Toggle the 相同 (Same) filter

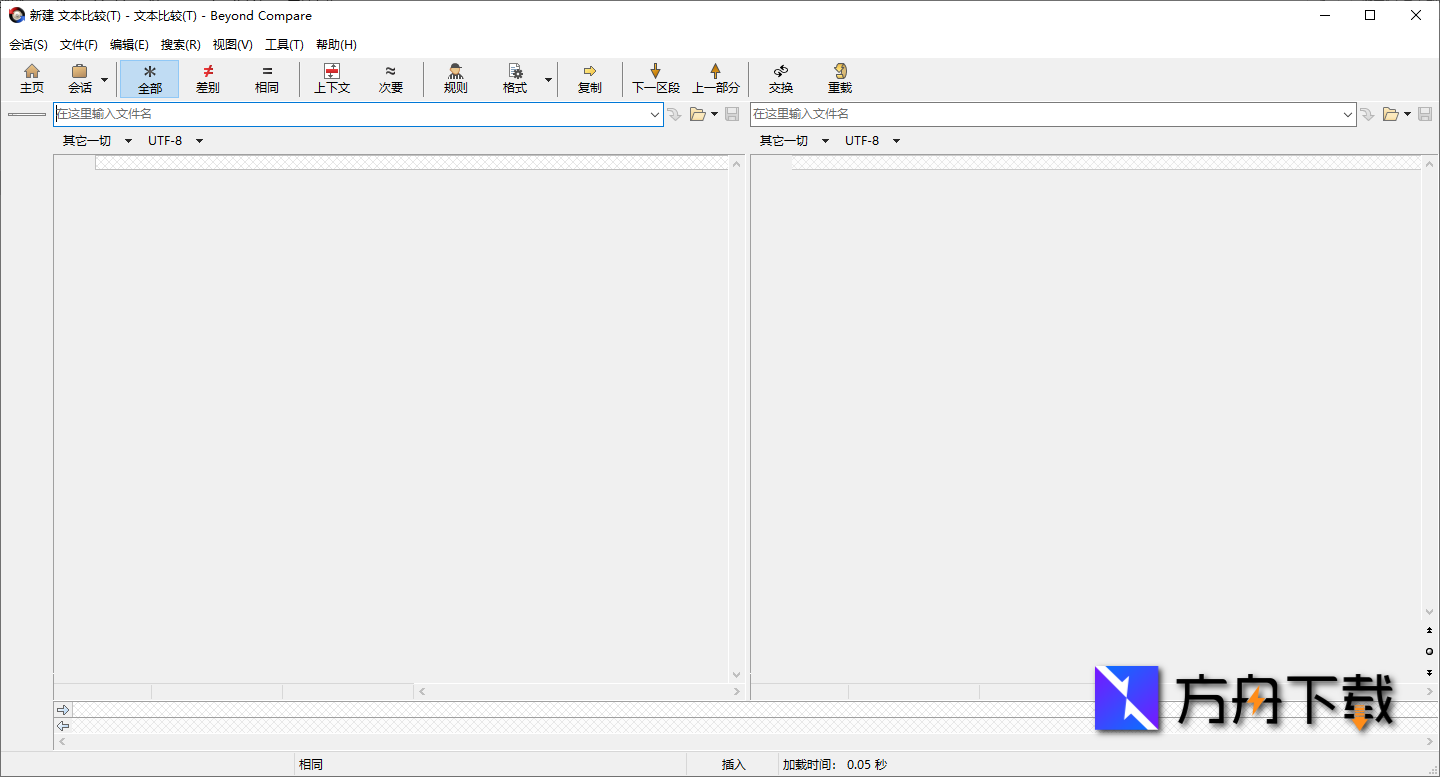[267, 78]
